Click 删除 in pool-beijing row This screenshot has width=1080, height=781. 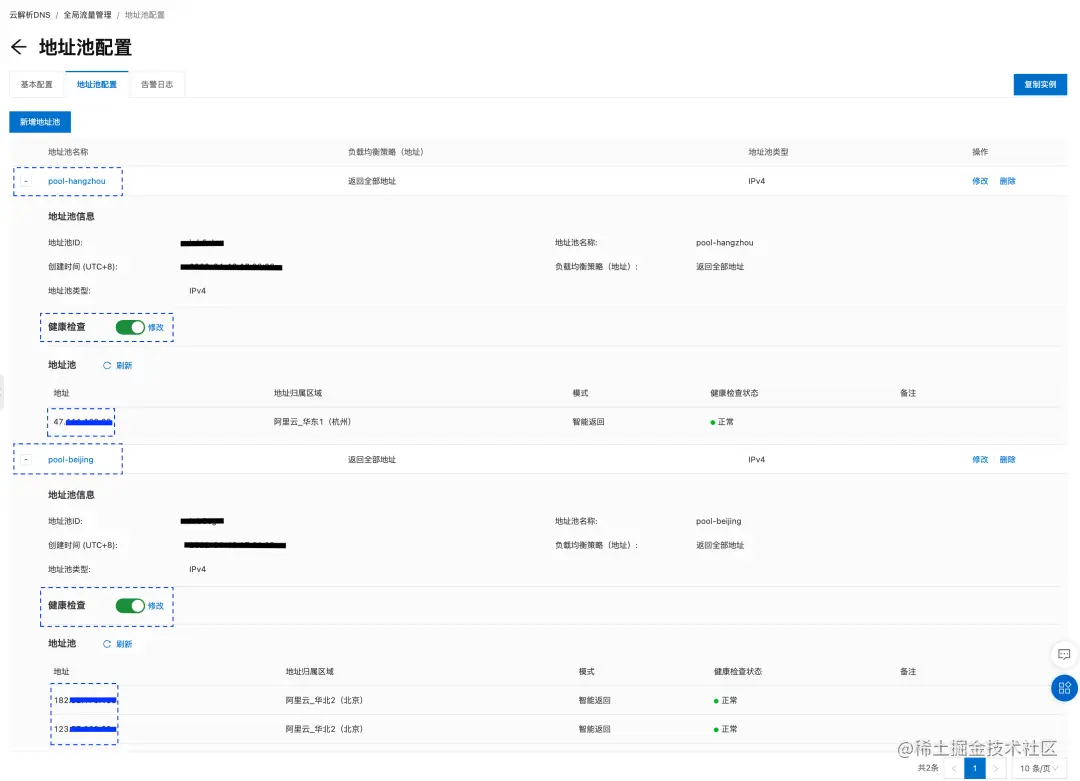click(x=1007, y=459)
